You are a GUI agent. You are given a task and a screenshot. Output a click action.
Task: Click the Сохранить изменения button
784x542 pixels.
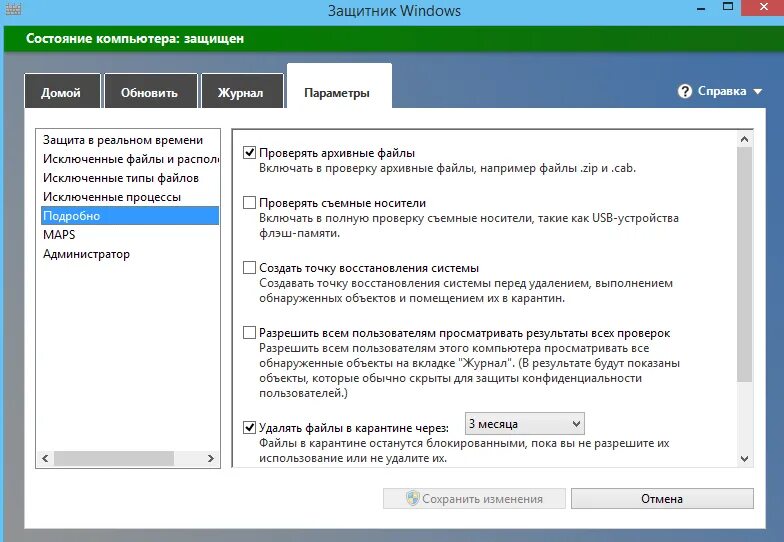pos(474,498)
